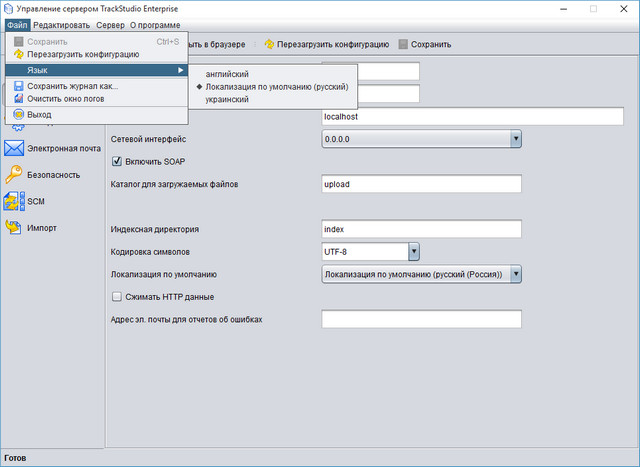Open the О программе menu
The height and width of the screenshot is (467, 640).
(155, 24)
